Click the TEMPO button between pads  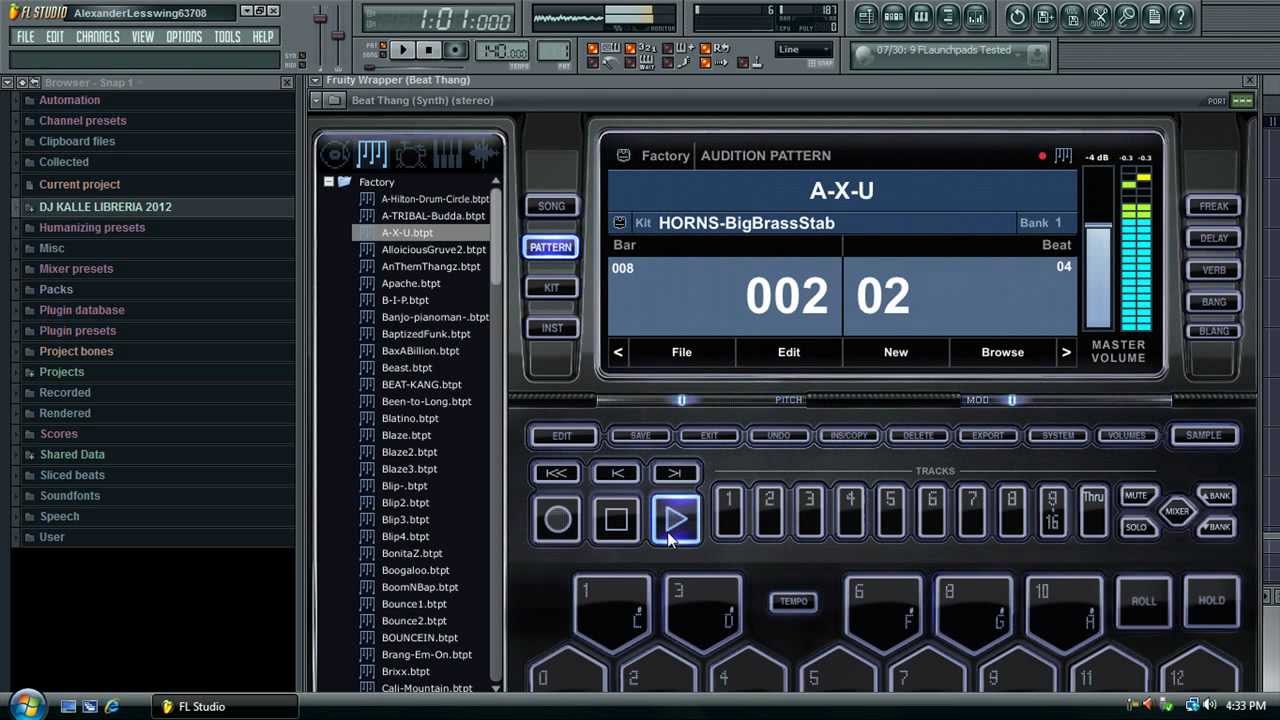(794, 601)
